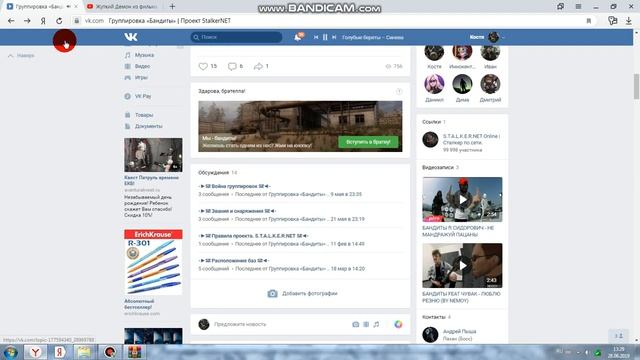The image size is (640, 360).
Task: Open comments on the post
Action: point(232,66)
